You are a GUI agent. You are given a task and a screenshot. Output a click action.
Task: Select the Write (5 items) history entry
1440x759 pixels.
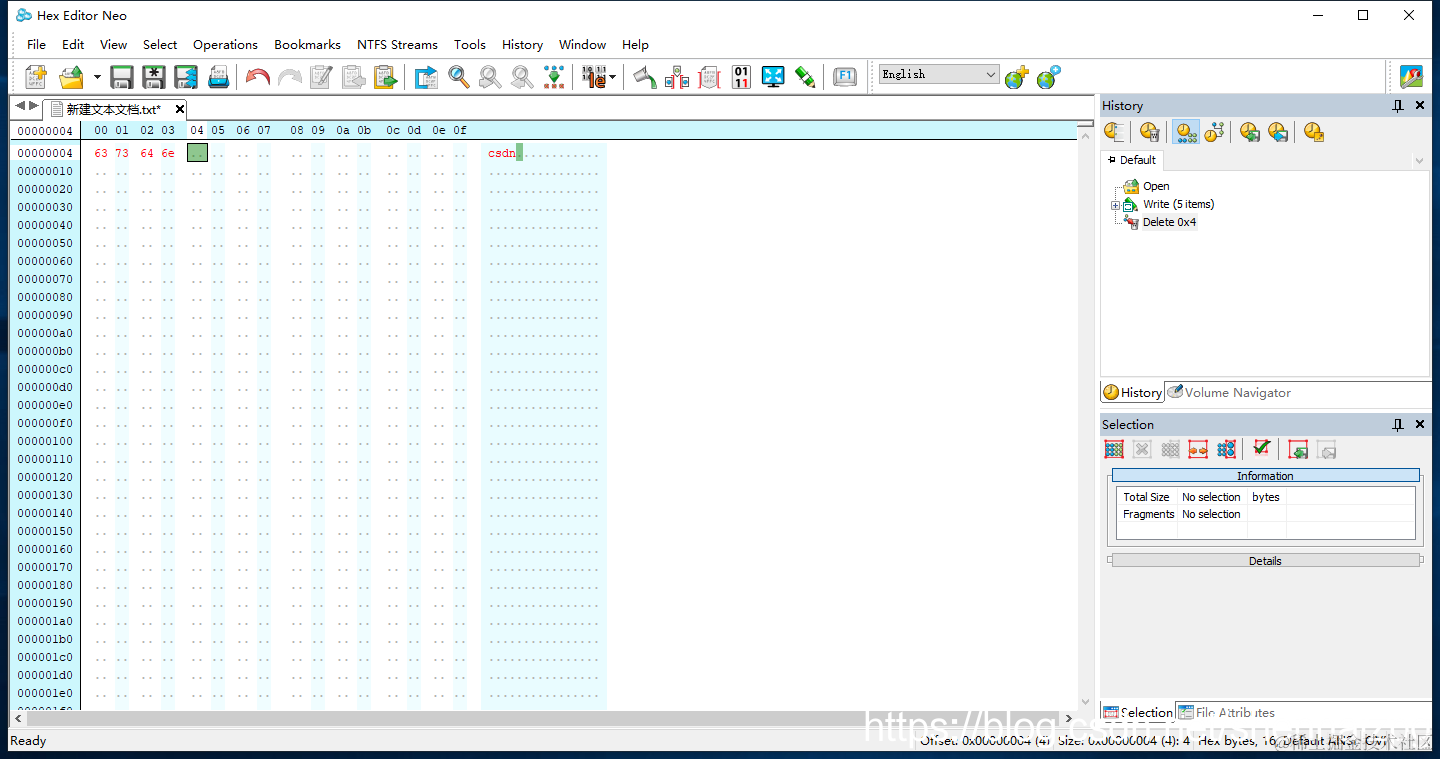click(1178, 204)
